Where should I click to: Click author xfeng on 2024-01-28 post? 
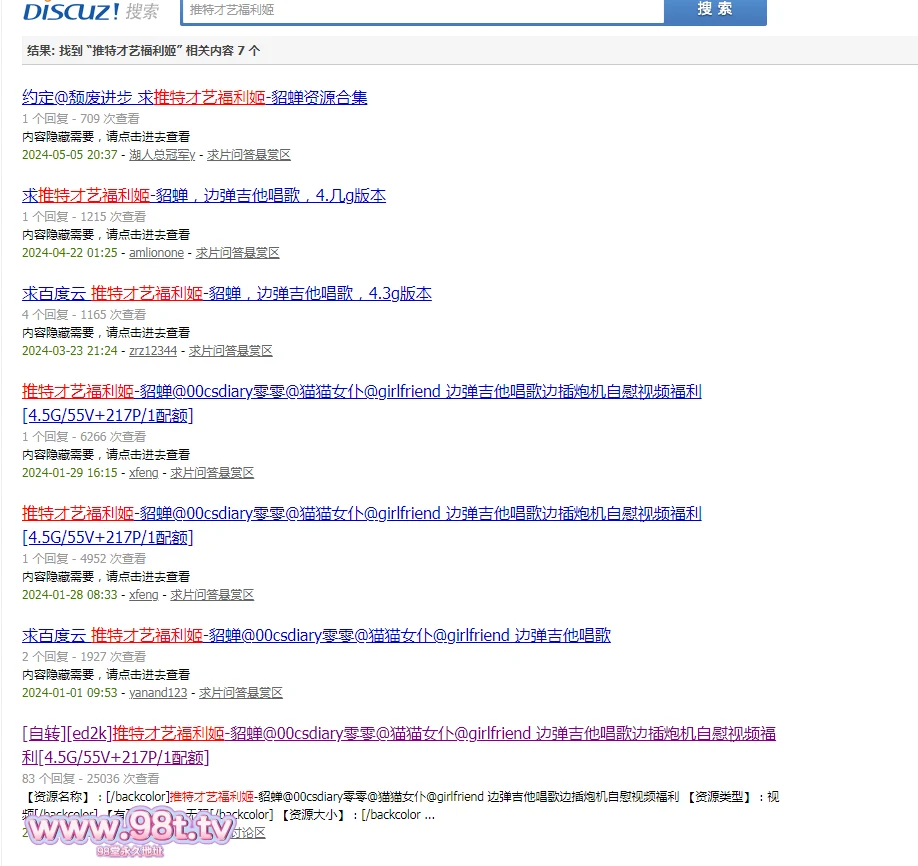[x=143, y=595]
